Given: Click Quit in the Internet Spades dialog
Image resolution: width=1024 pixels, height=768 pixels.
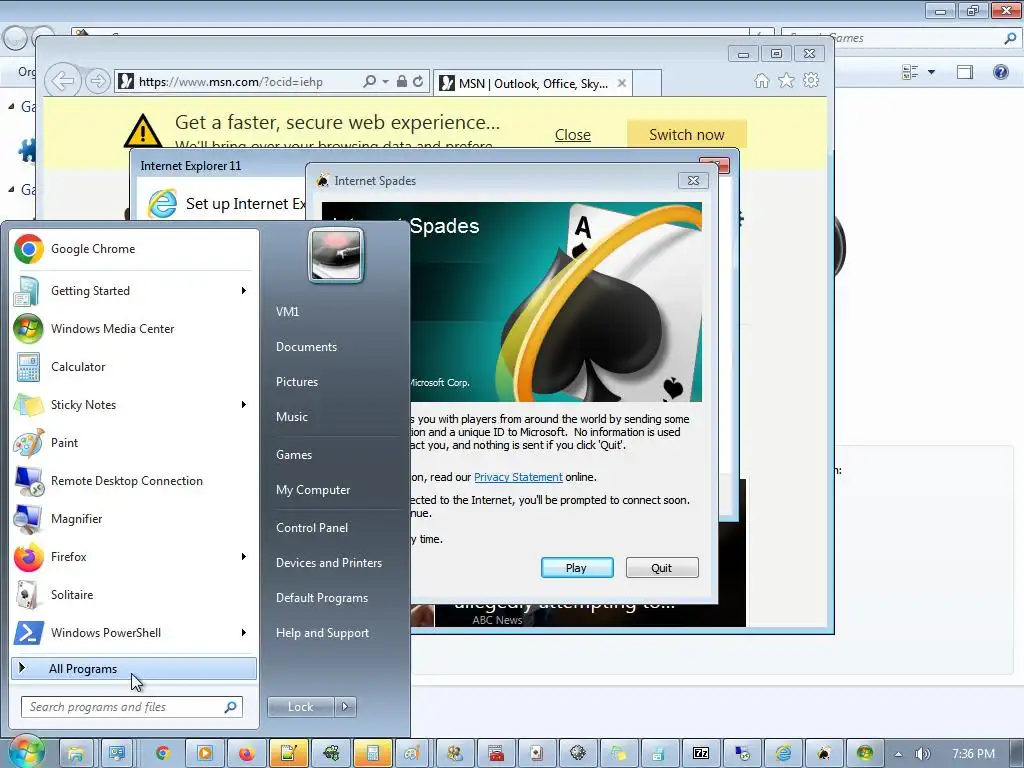Looking at the screenshot, I should pyautogui.click(x=662, y=568).
